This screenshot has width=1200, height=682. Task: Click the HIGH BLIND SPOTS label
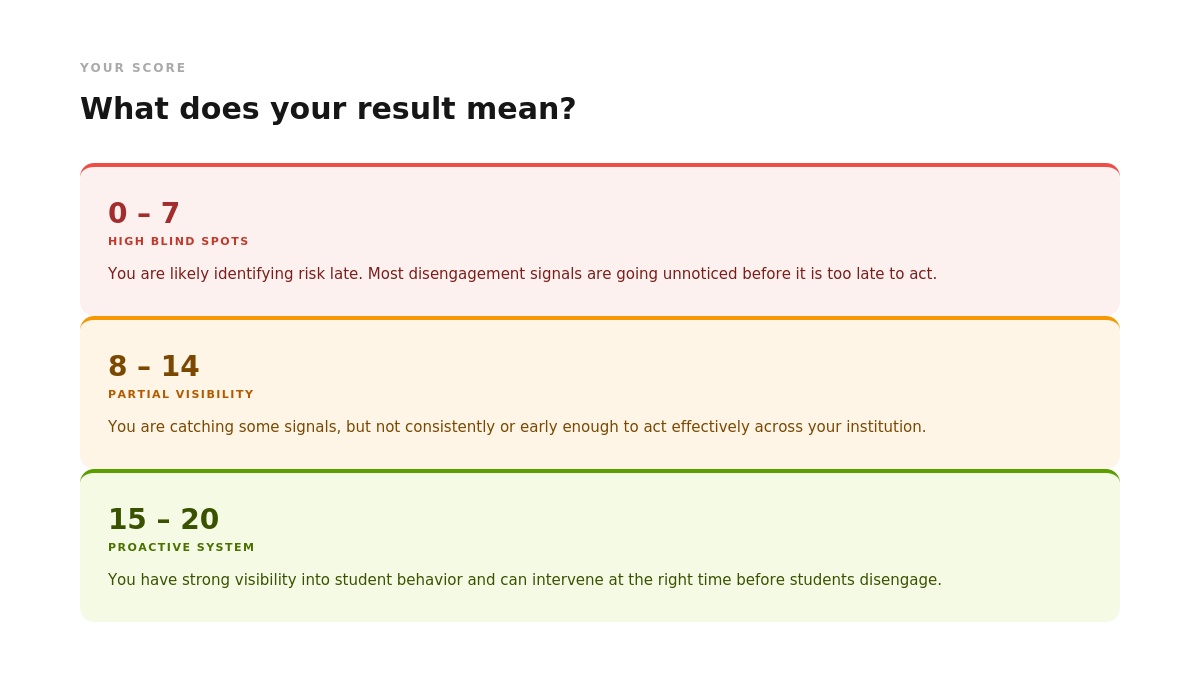[x=178, y=241]
